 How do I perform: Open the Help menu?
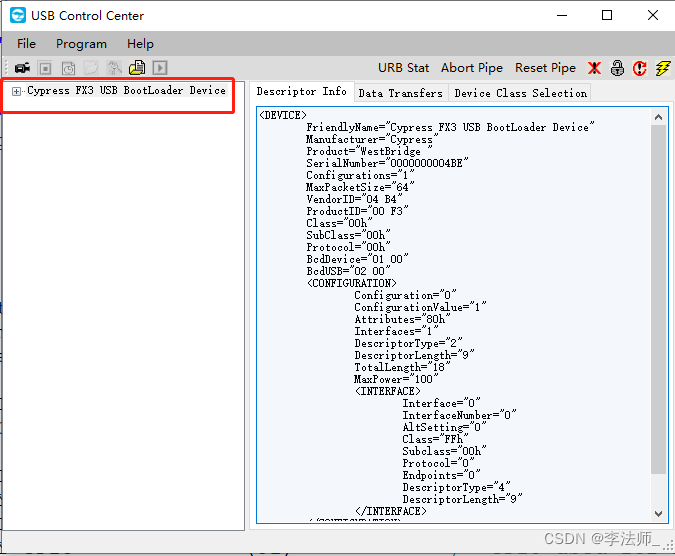140,44
